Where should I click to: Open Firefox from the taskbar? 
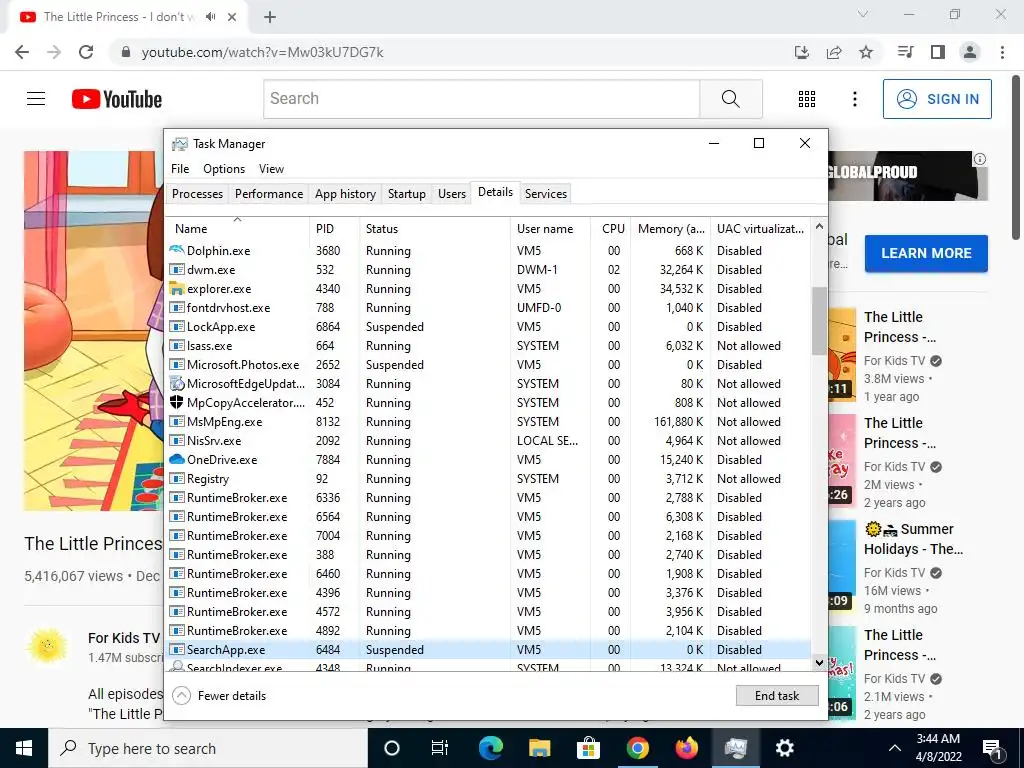[x=686, y=748]
